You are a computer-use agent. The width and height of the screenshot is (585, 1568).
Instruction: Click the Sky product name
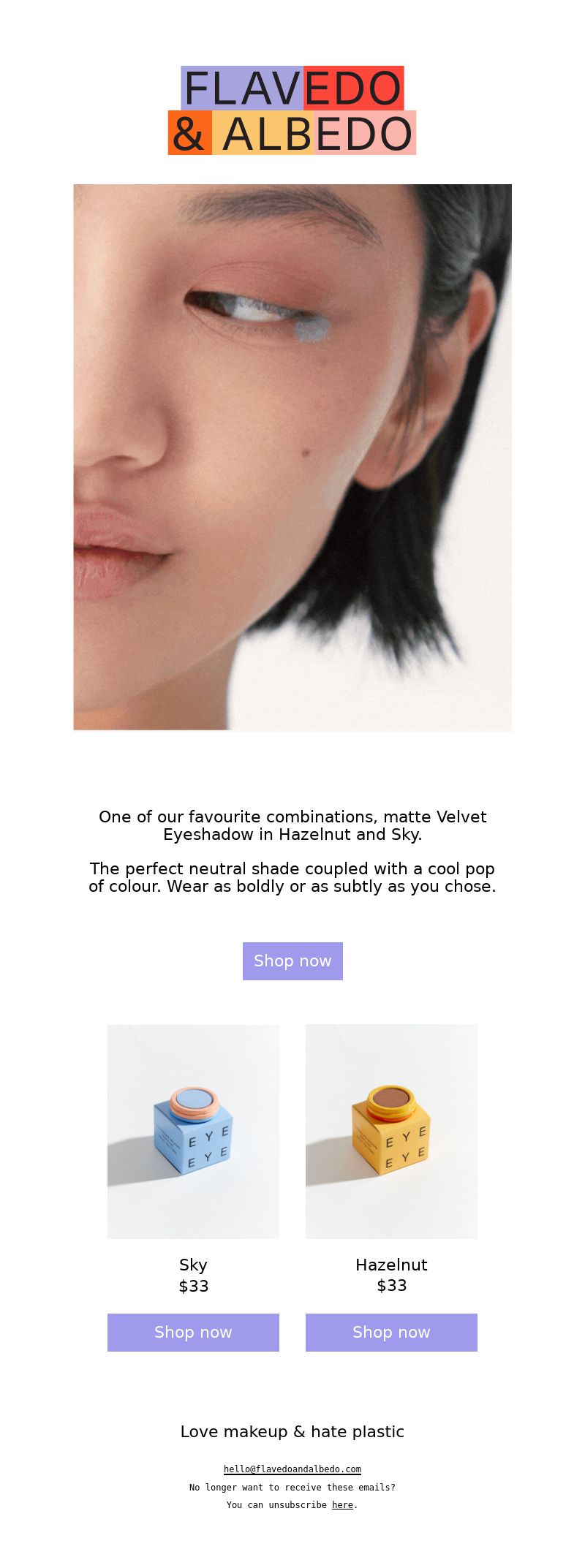click(x=193, y=1265)
